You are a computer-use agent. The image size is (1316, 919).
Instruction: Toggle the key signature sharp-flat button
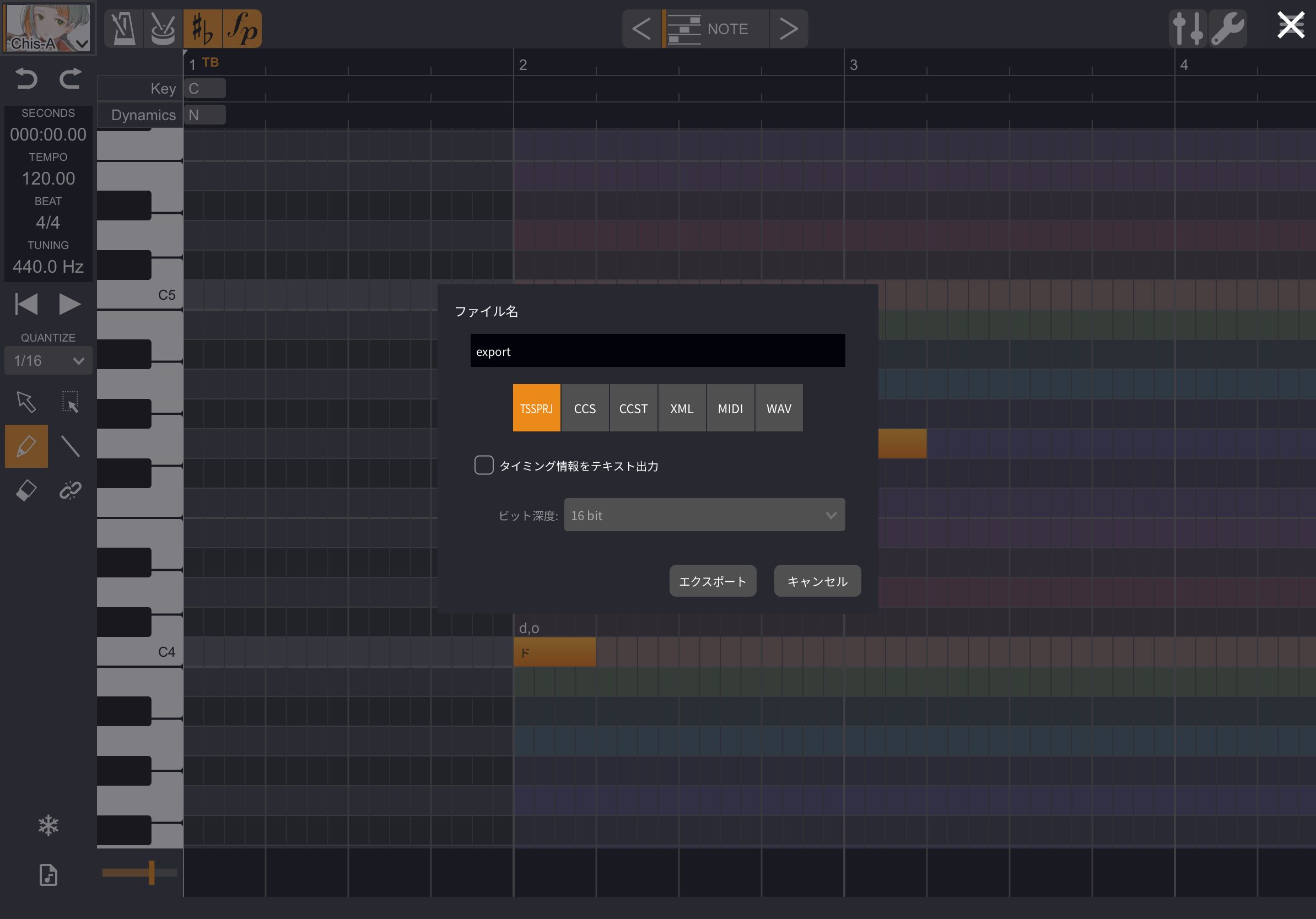tap(202, 29)
